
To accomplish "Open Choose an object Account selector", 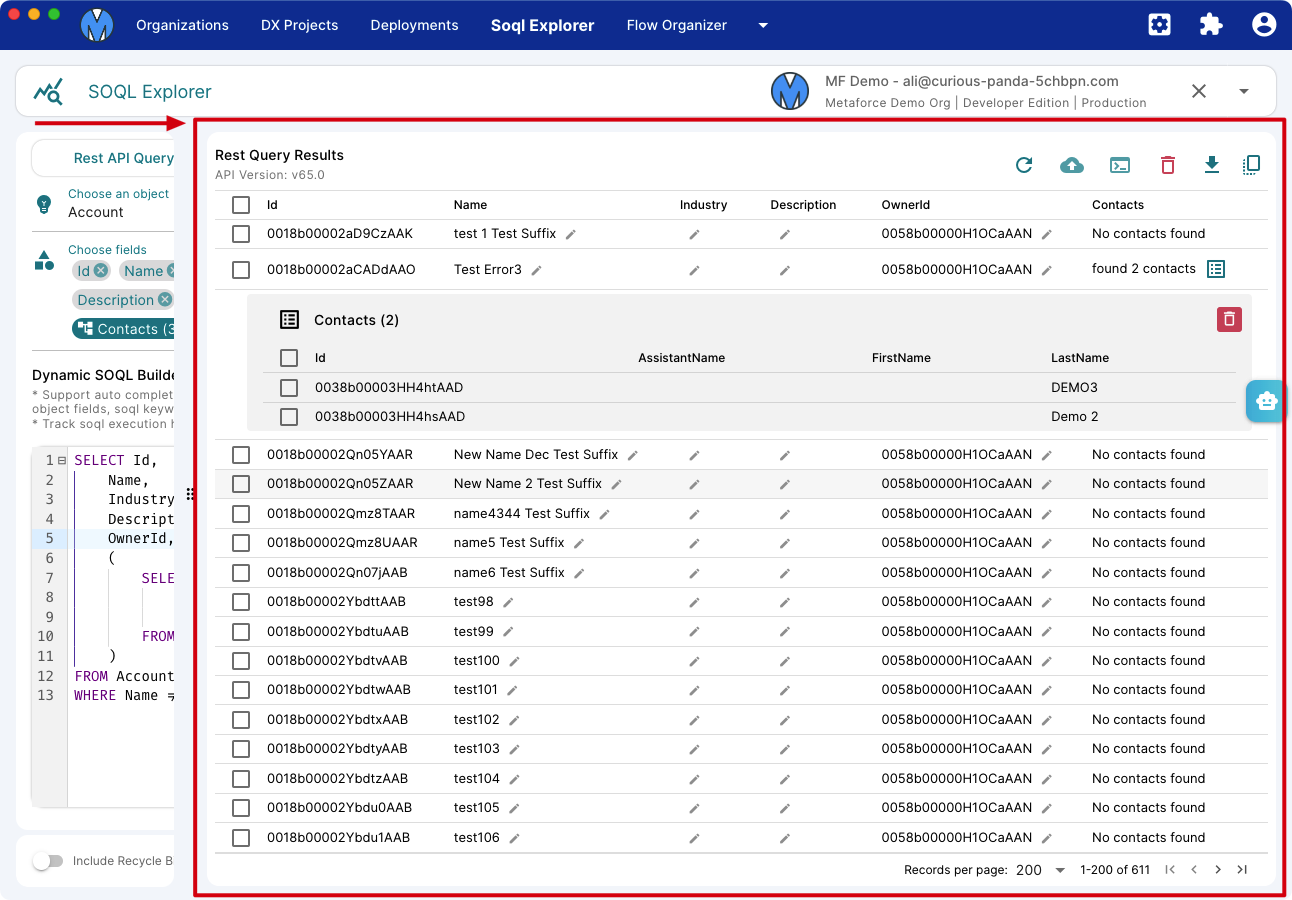I will [x=118, y=203].
